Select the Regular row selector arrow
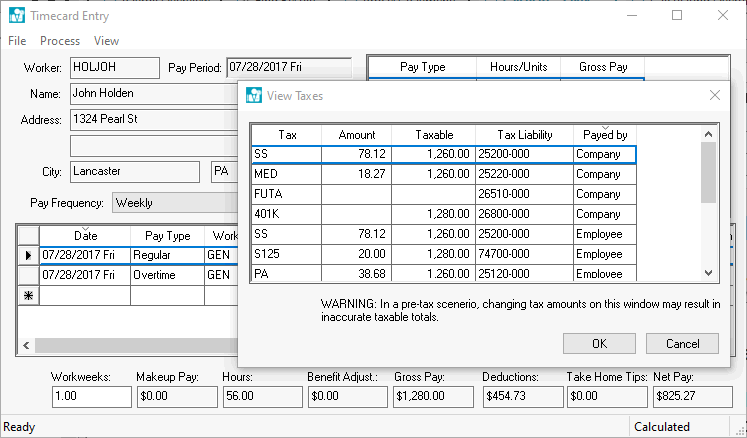The image size is (747, 438). click(x=28, y=255)
